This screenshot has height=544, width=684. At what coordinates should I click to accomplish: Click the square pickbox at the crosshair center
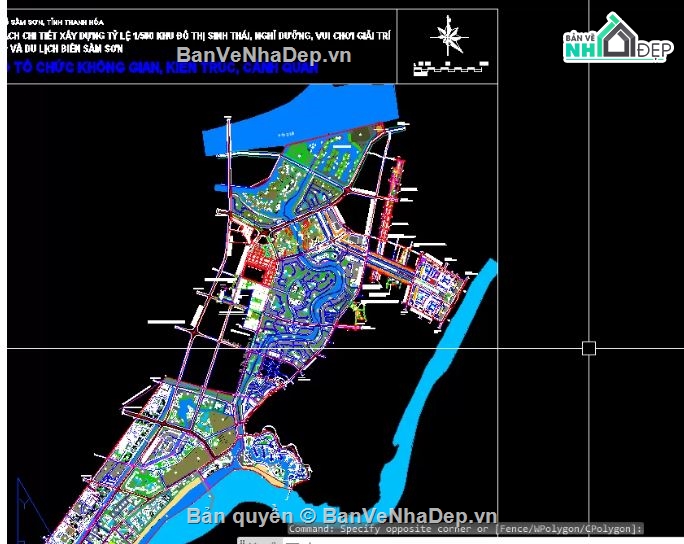589,348
